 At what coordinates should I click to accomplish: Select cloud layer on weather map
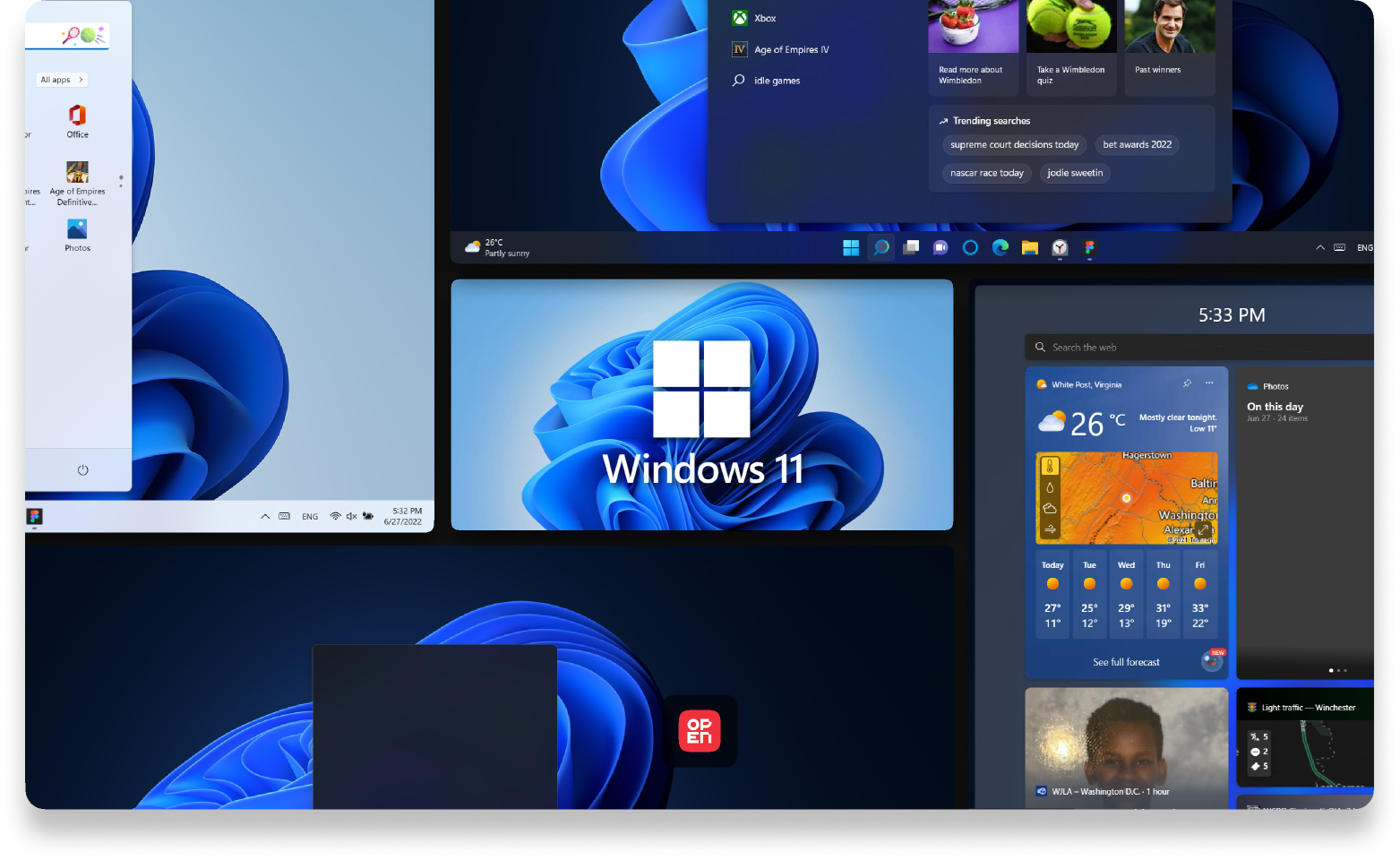click(x=1050, y=509)
